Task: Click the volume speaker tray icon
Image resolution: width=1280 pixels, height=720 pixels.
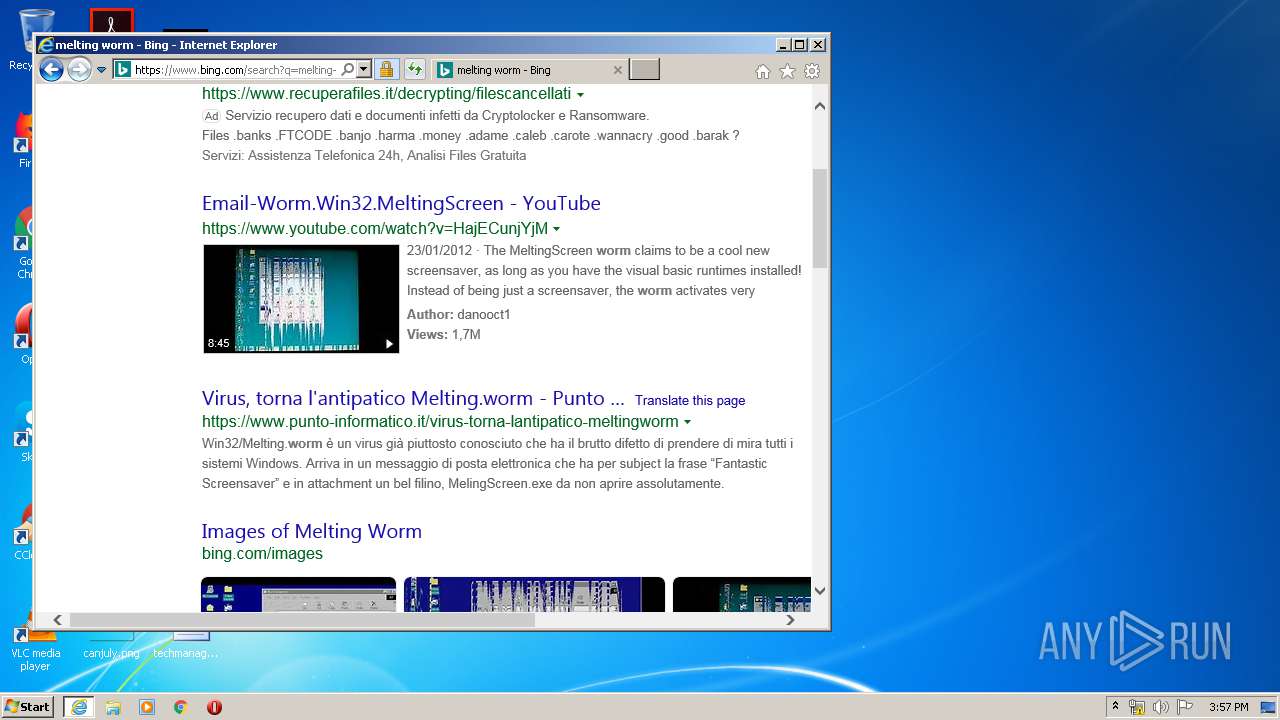Action: click(1161, 708)
